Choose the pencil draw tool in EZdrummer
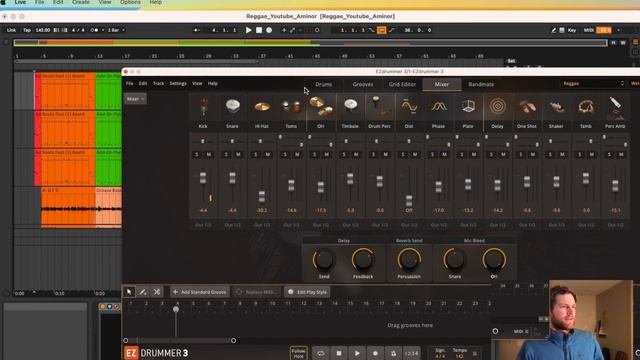The image size is (640, 360). [143, 292]
